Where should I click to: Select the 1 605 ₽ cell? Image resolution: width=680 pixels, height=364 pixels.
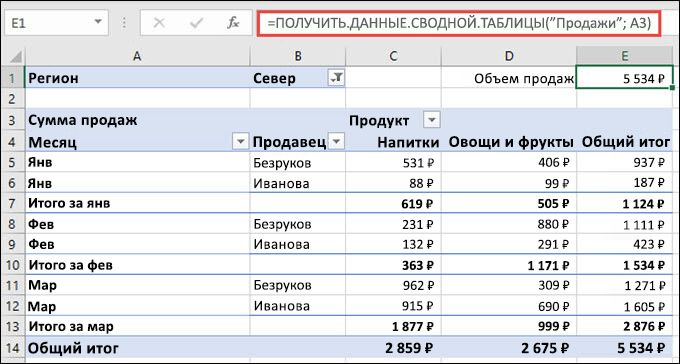[x=625, y=306]
